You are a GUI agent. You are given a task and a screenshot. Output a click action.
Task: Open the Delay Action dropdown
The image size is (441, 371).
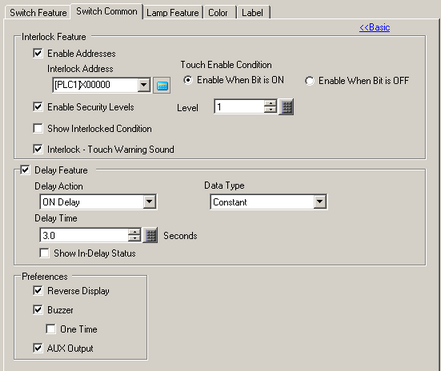(x=149, y=202)
